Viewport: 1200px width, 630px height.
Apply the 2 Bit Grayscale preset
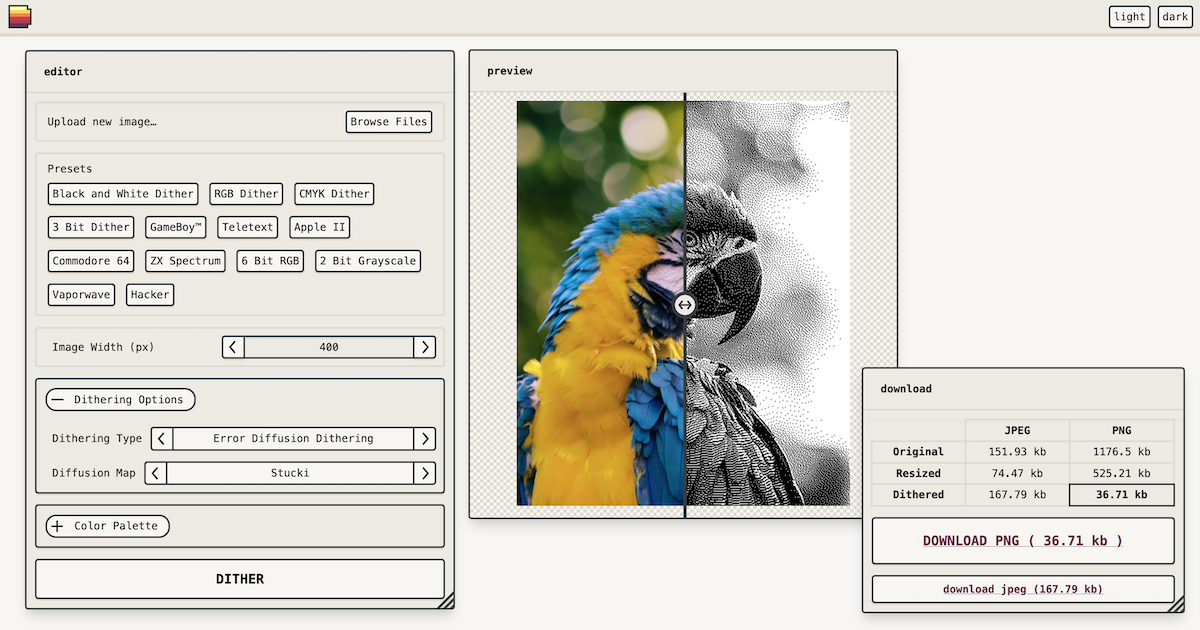(367, 261)
